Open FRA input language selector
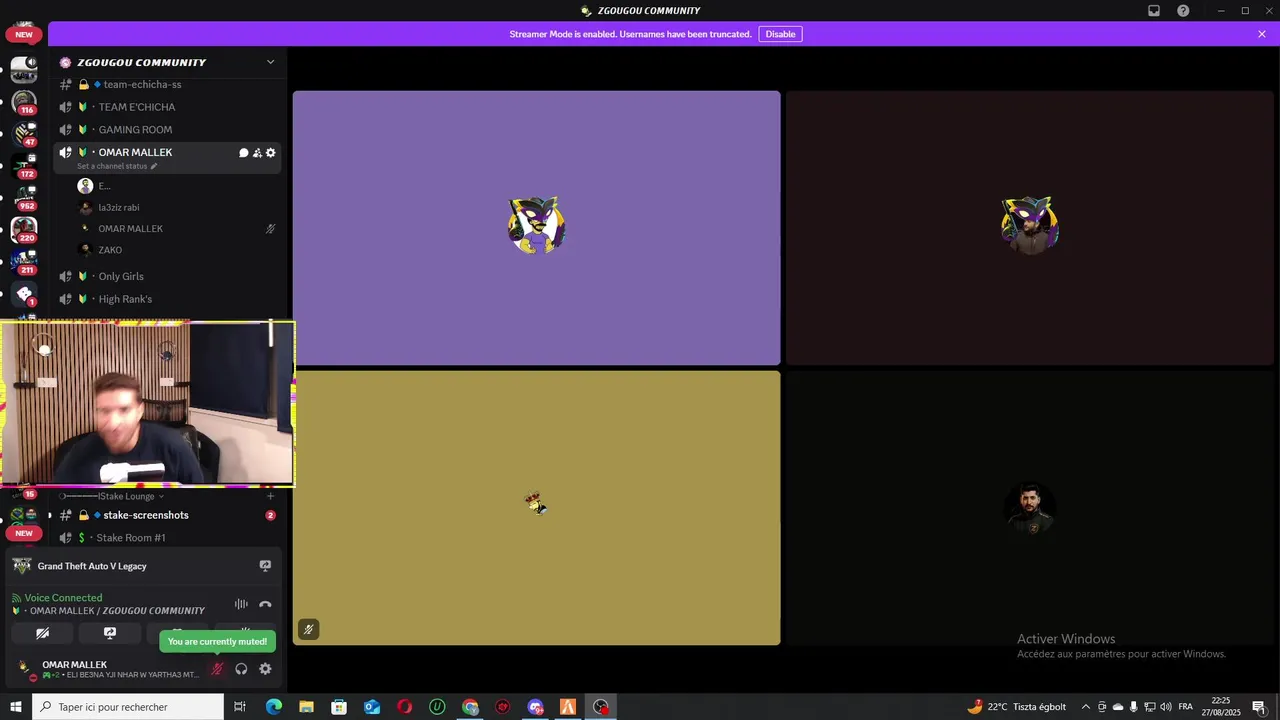 1186,707
